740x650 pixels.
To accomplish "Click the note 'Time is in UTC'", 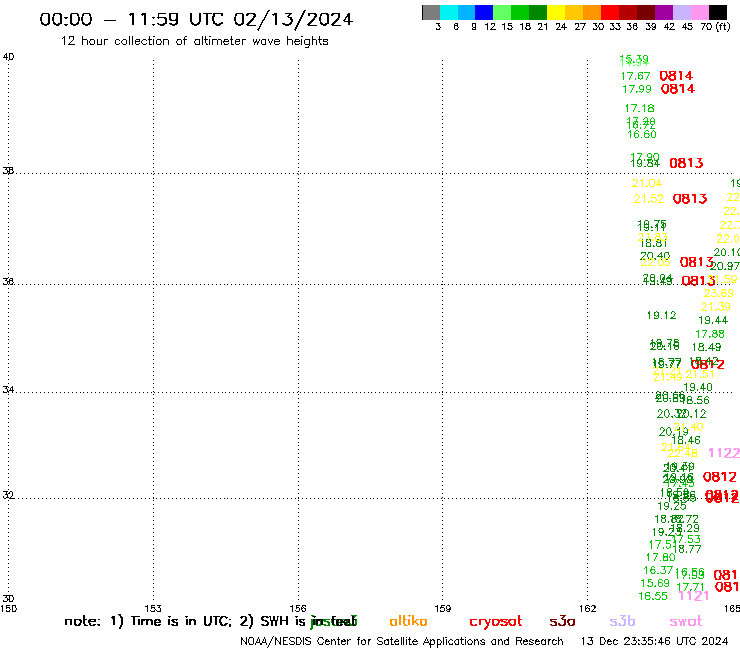I will pos(181,621).
